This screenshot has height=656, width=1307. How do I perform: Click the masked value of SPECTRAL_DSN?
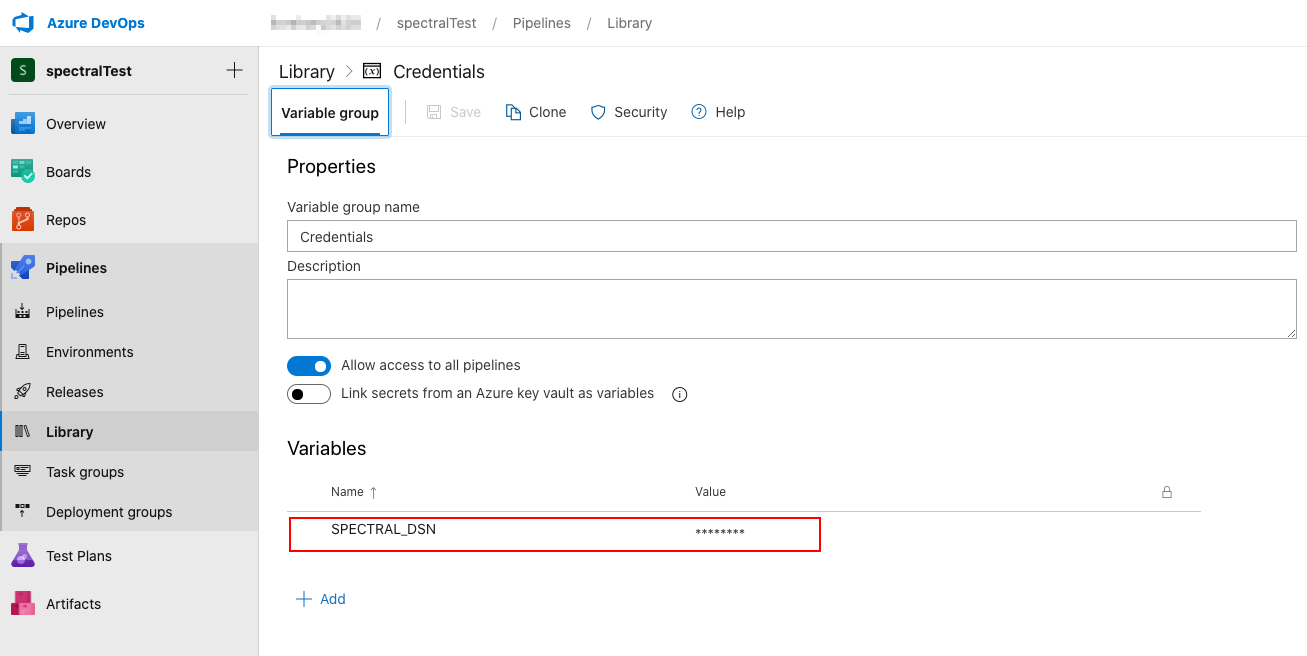tap(720, 533)
